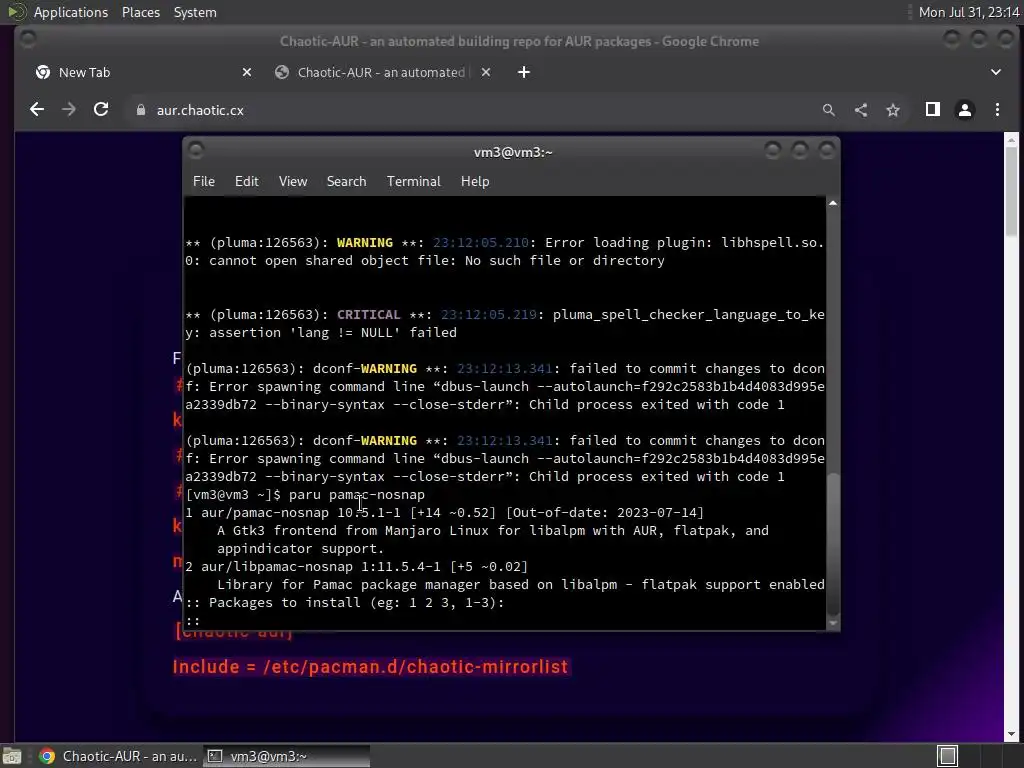Open the Applications menu in top panel
Viewport: 1024px width, 768px height.
point(71,12)
